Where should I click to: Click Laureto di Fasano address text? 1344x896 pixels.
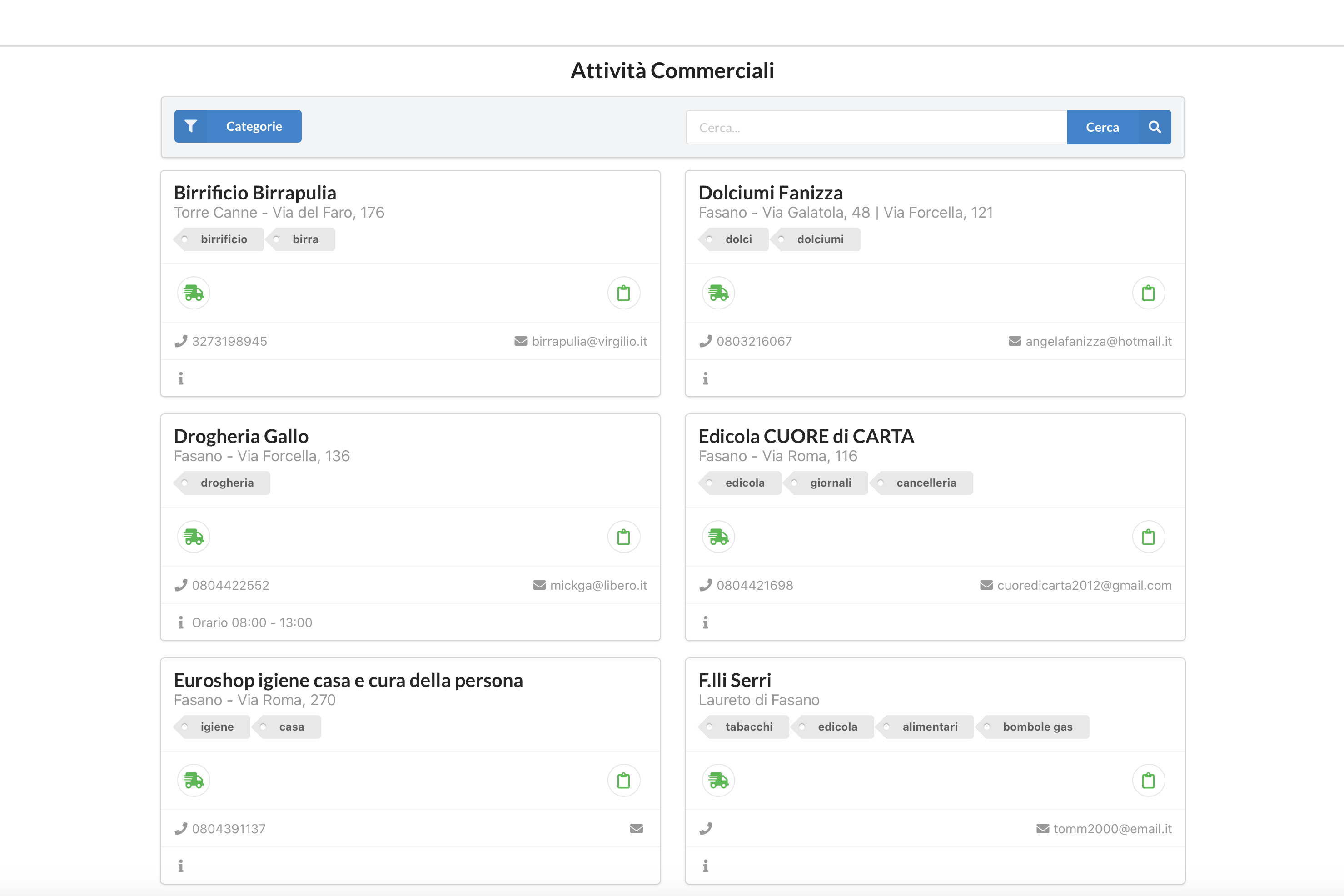coord(759,700)
